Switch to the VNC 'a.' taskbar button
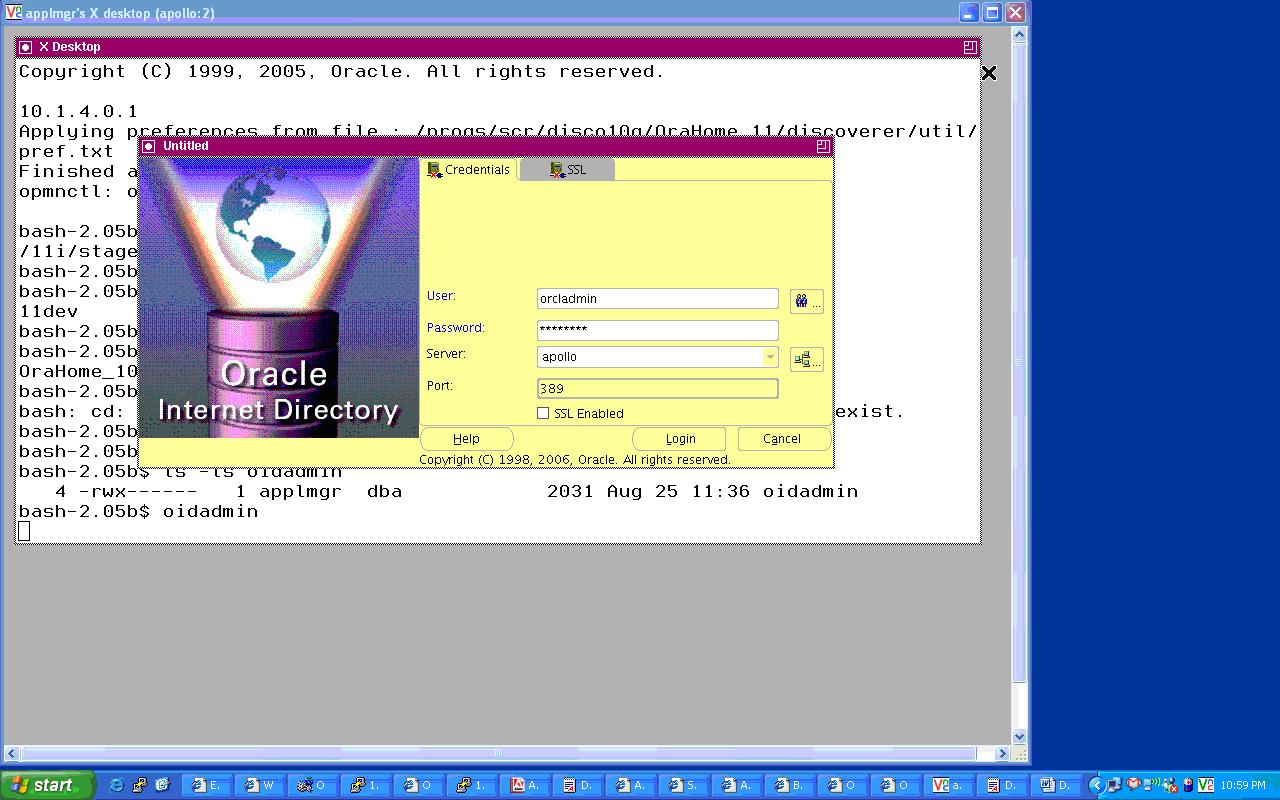This screenshot has height=800, width=1280. pos(949,785)
